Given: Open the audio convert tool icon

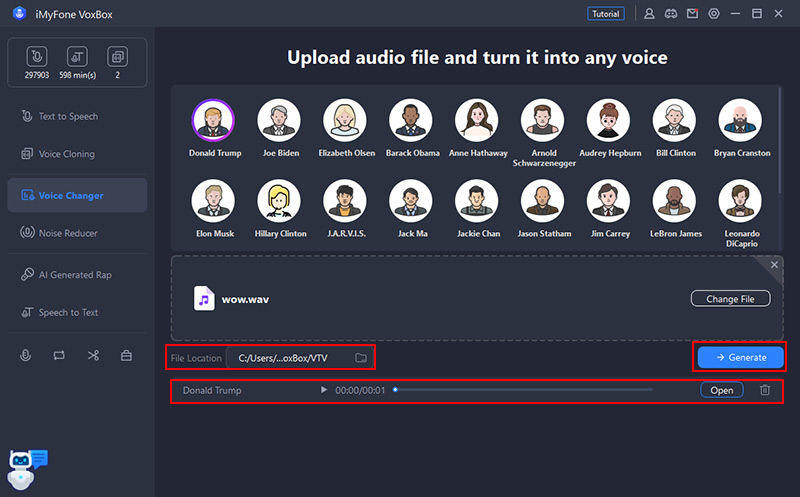Looking at the screenshot, I should tap(59, 355).
